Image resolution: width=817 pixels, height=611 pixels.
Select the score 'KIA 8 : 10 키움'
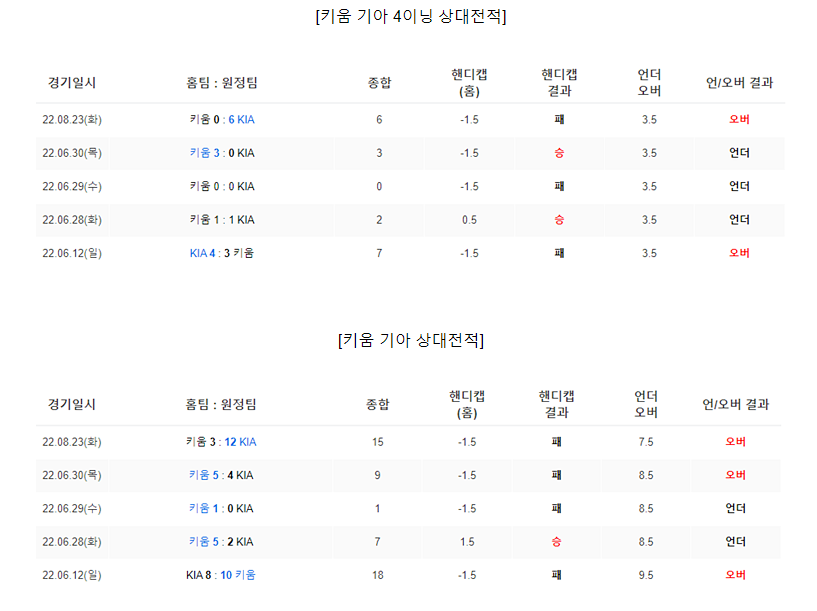[x=221, y=575]
